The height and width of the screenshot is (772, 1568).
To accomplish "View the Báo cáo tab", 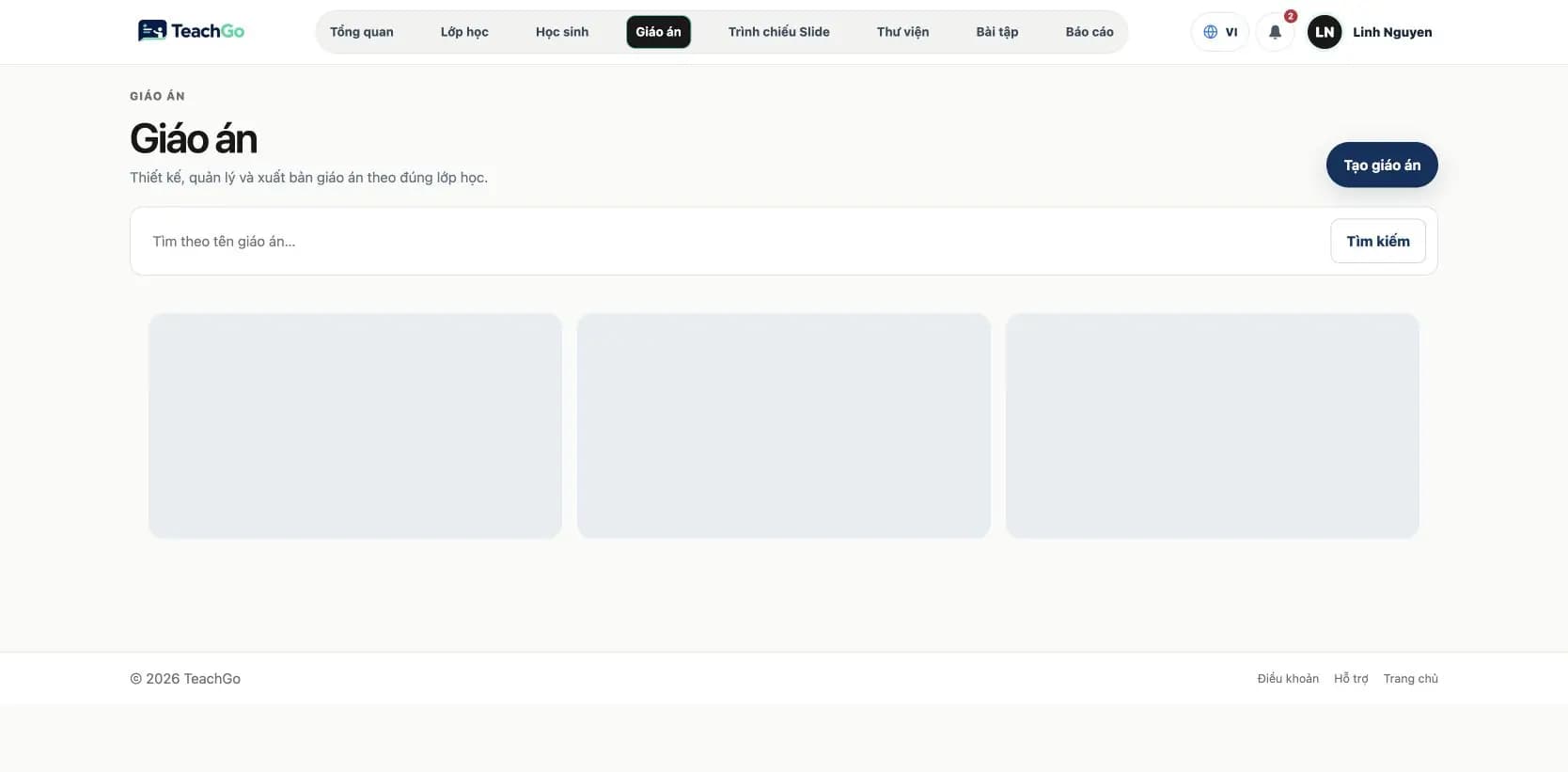I will click(x=1090, y=32).
